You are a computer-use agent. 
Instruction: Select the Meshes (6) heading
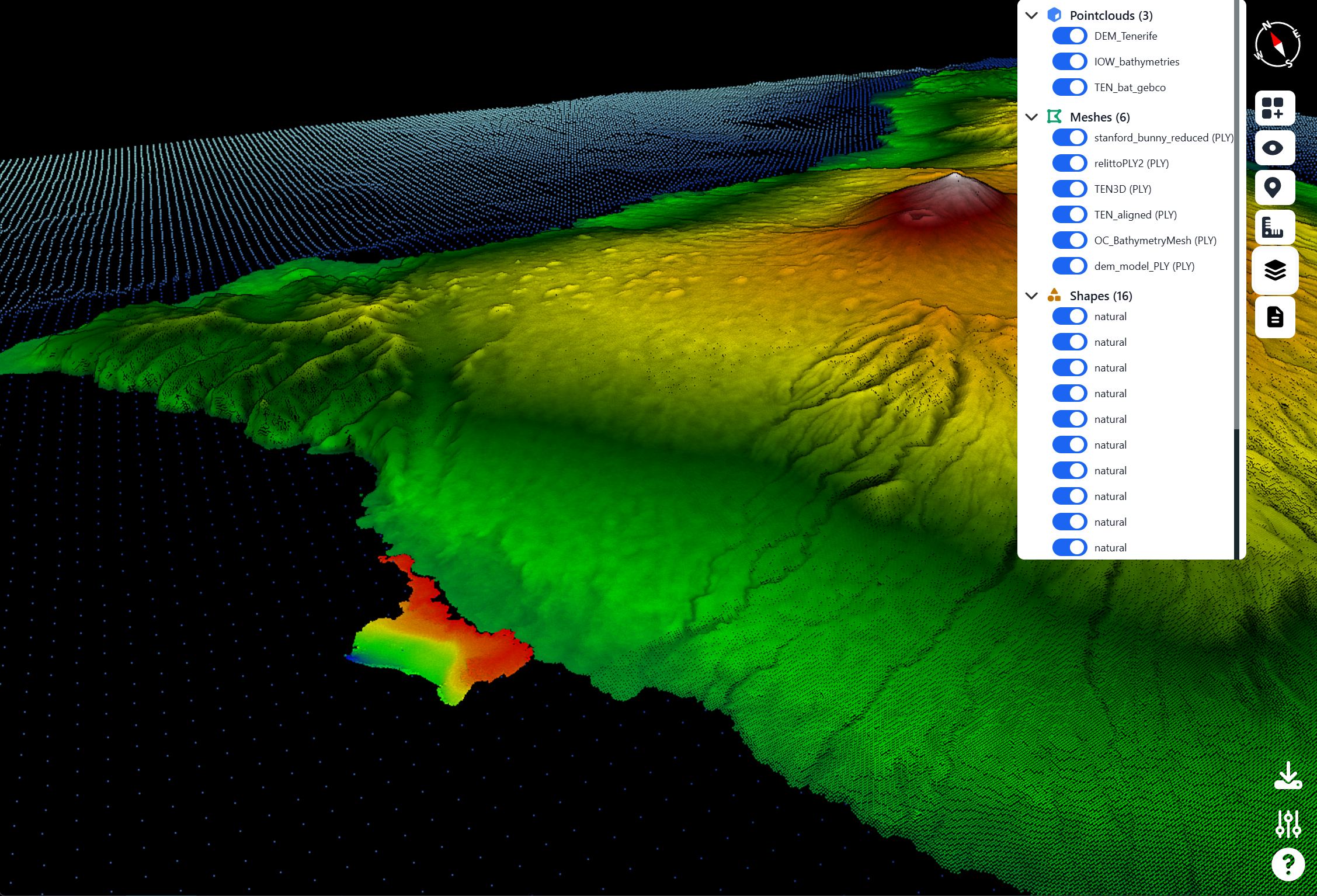pyautogui.click(x=1100, y=117)
